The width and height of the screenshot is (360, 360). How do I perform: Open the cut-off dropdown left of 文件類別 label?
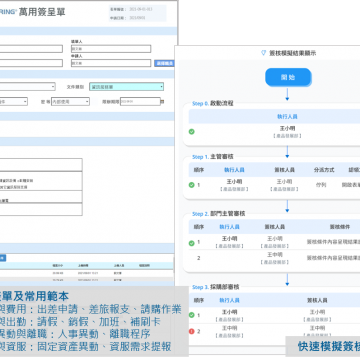coord(27,87)
